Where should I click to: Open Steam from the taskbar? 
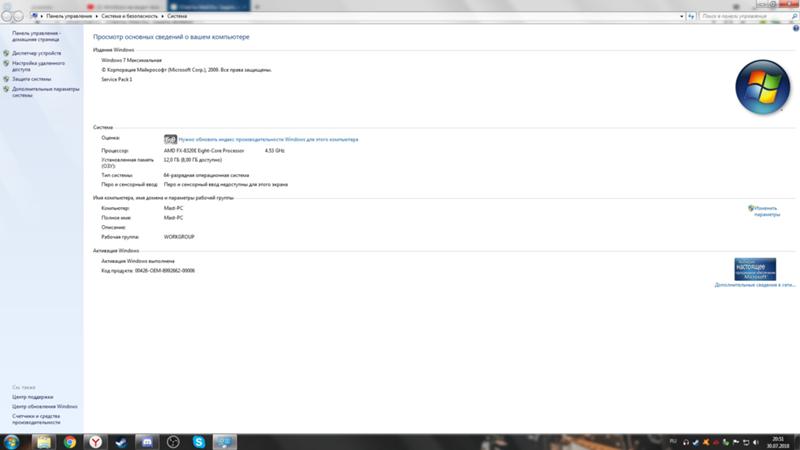pyautogui.click(x=121, y=442)
